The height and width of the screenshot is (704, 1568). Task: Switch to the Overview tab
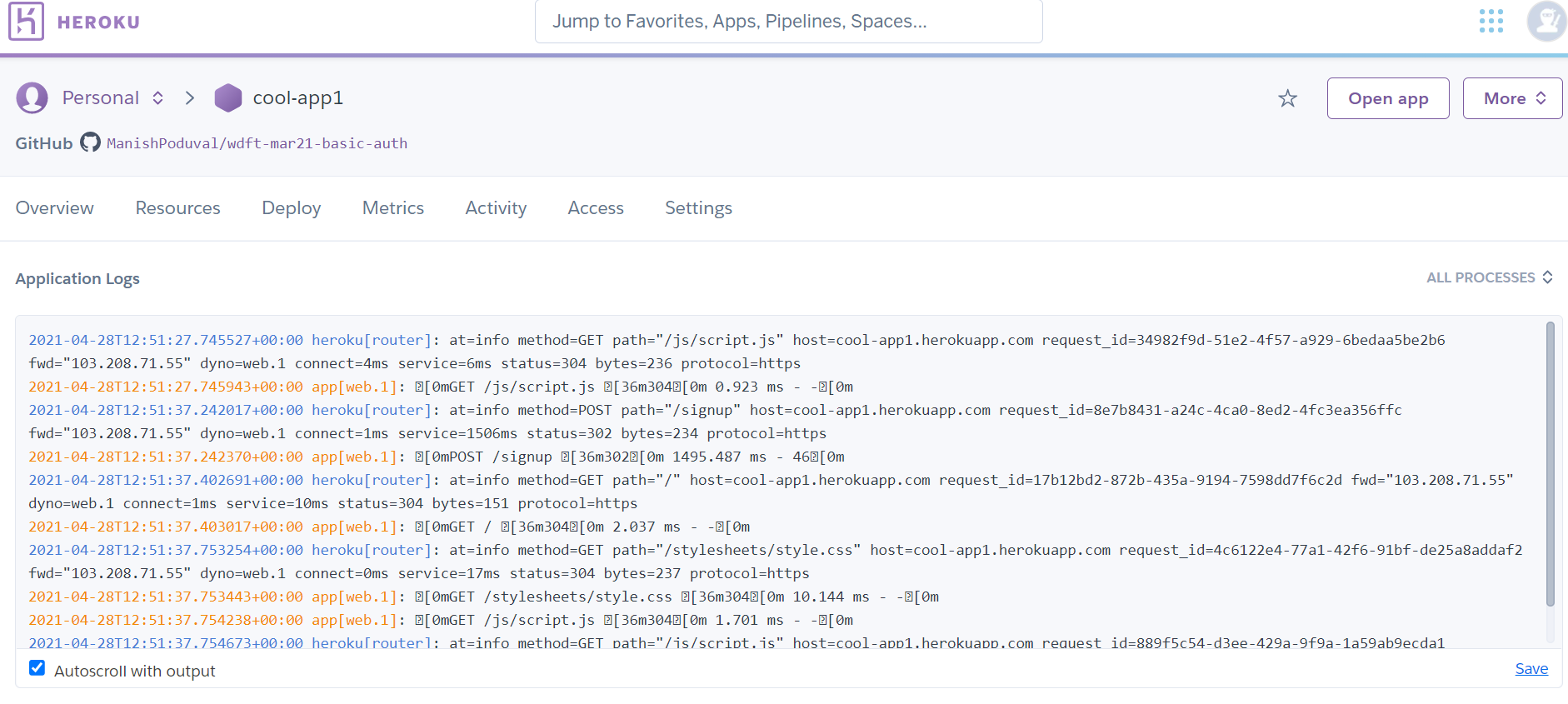(55, 208)
